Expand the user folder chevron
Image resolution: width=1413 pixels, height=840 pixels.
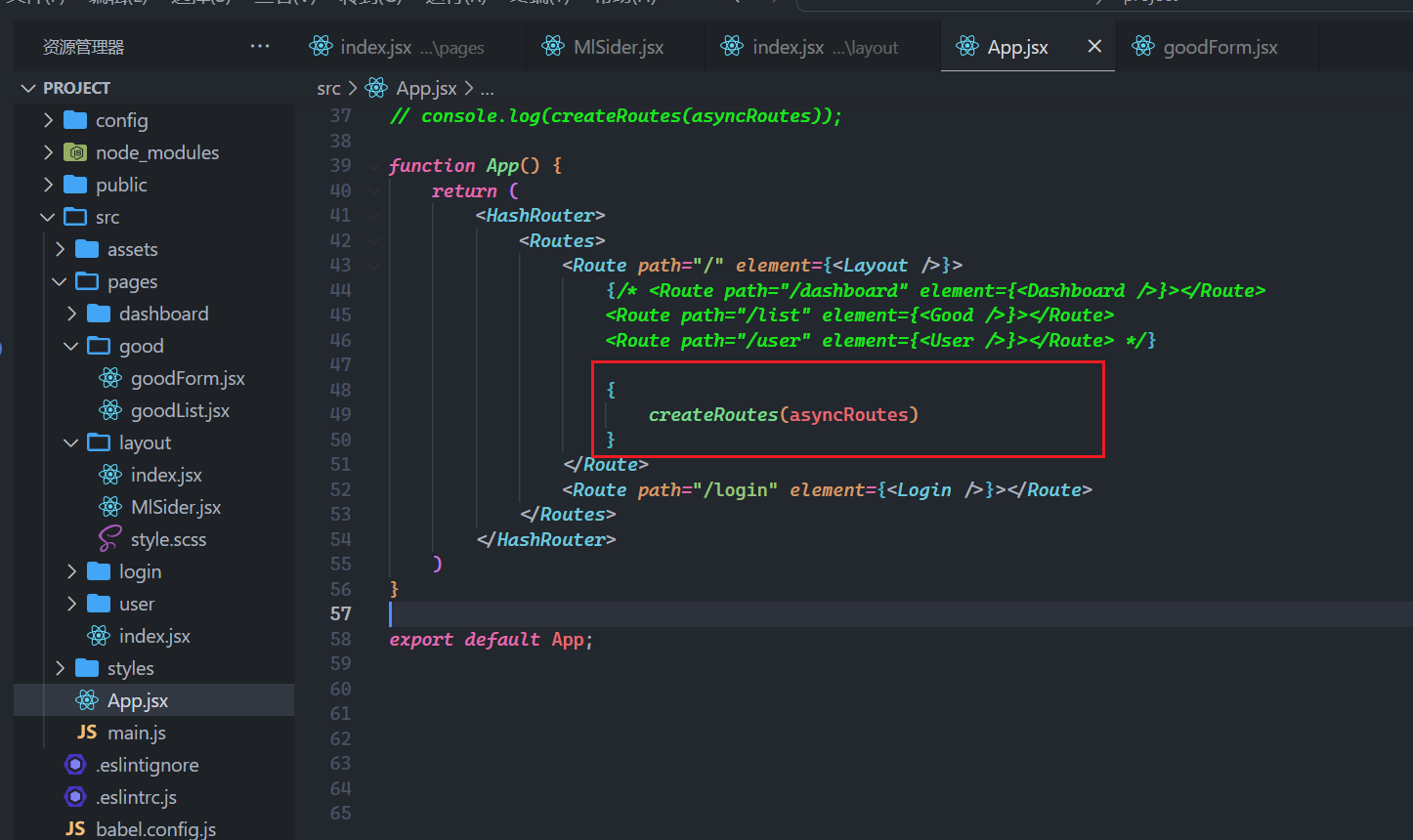click(72, 604)
